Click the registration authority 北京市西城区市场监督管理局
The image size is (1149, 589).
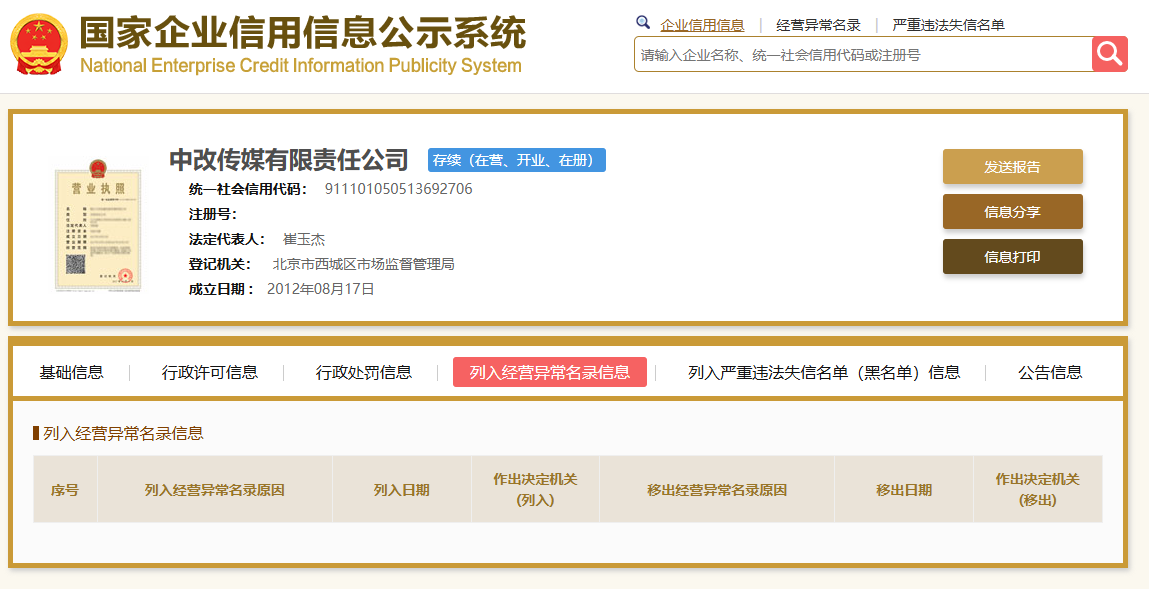pyautogui.click(x=363, y=264)
